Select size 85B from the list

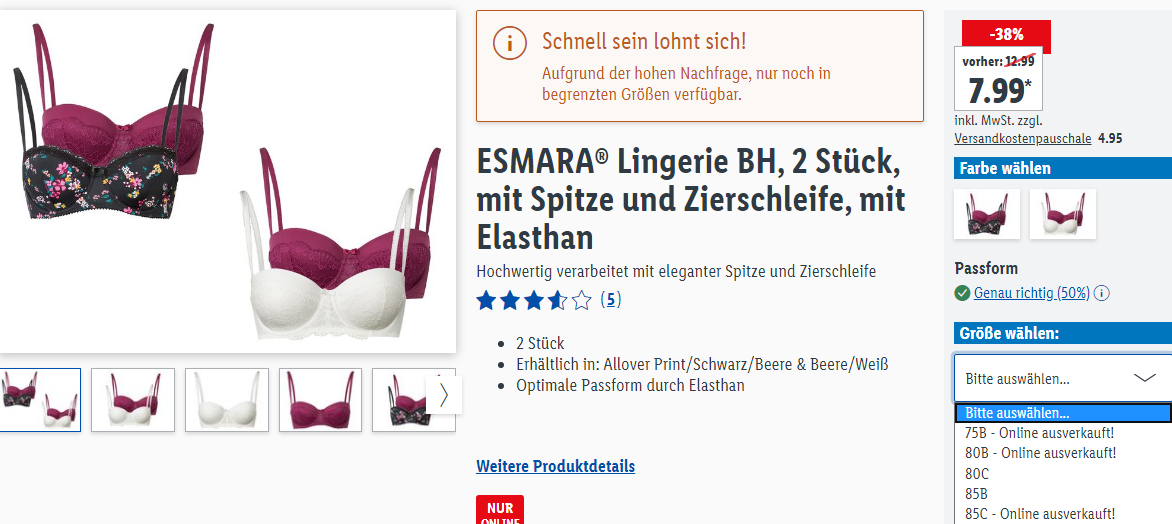976,493
